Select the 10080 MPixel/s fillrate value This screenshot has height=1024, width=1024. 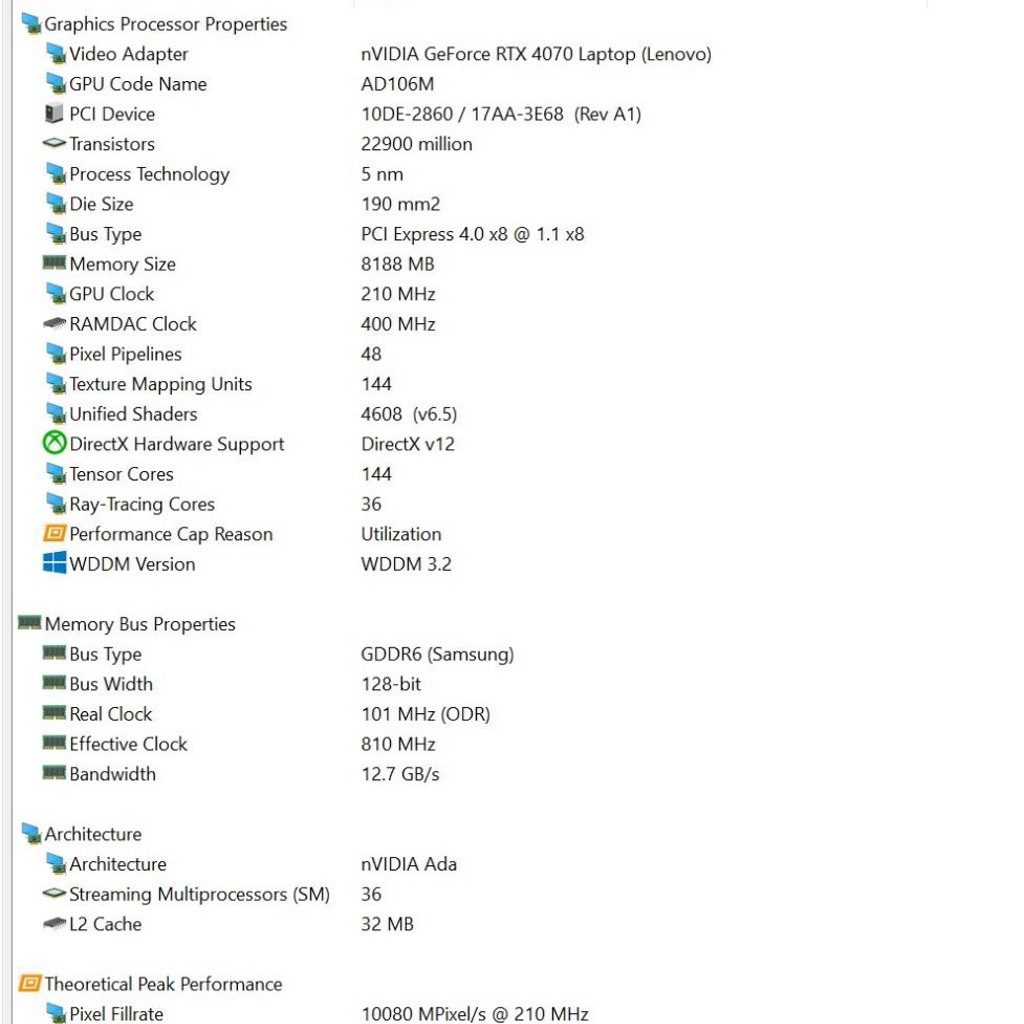(474, 1014)
